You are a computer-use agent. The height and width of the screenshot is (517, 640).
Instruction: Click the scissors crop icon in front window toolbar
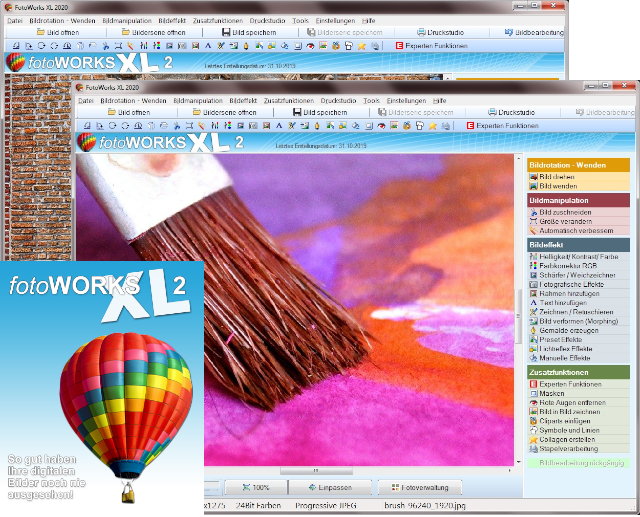point(176,126)
